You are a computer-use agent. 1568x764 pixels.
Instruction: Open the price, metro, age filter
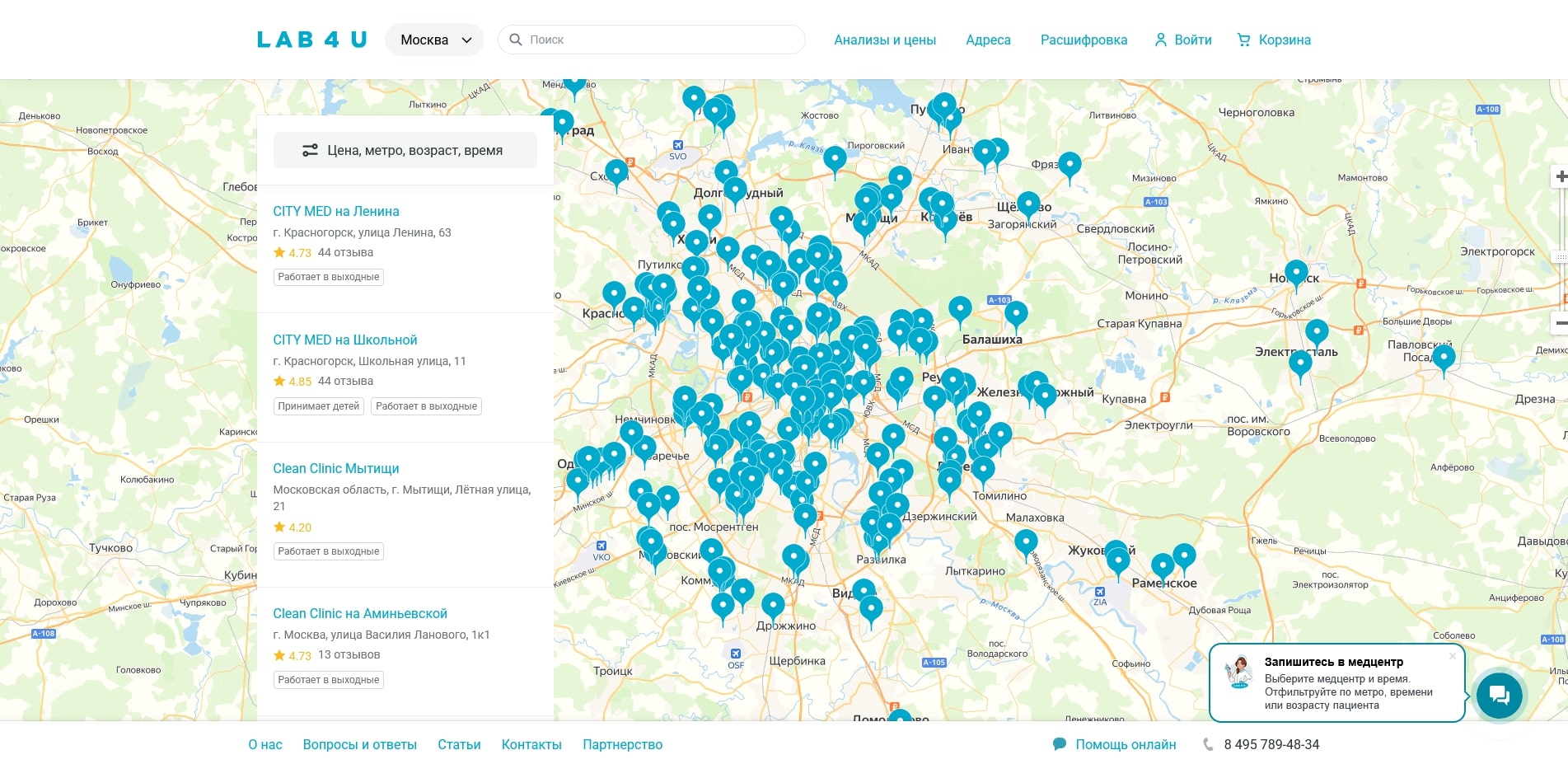point(405,150)
